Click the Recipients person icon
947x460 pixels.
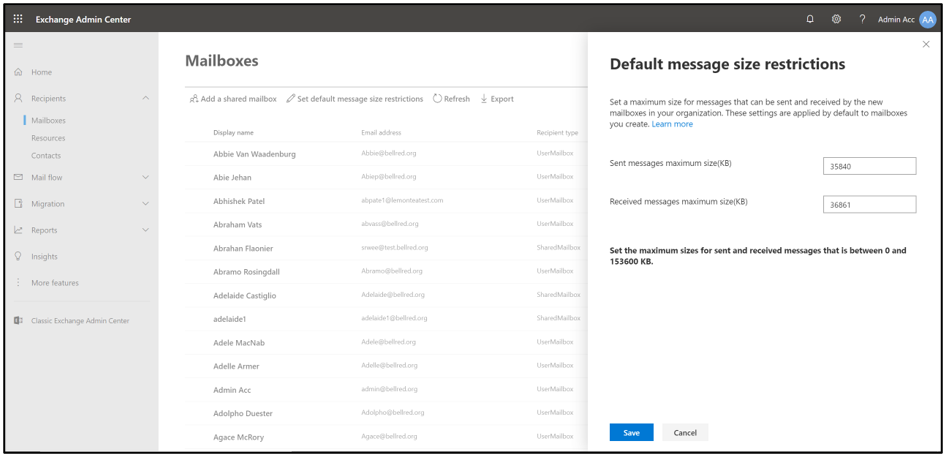(18, 98)
